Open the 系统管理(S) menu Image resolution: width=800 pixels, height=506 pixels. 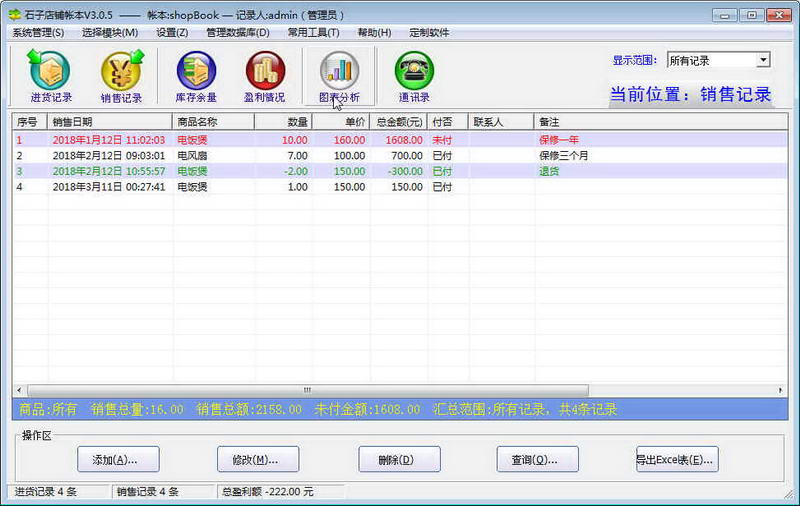coord(38,32)
